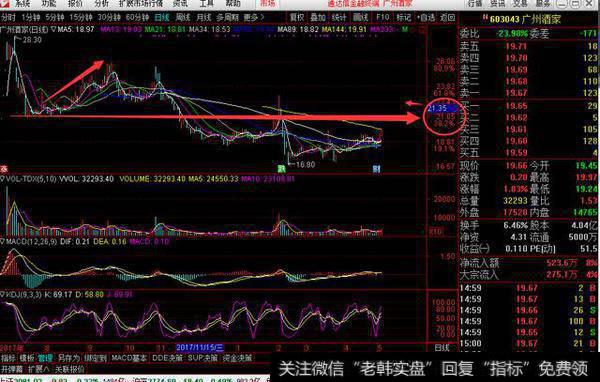Screen dimensions: 600x382
Task: Switch to 1分钟 period
Action: pos(31,18)
